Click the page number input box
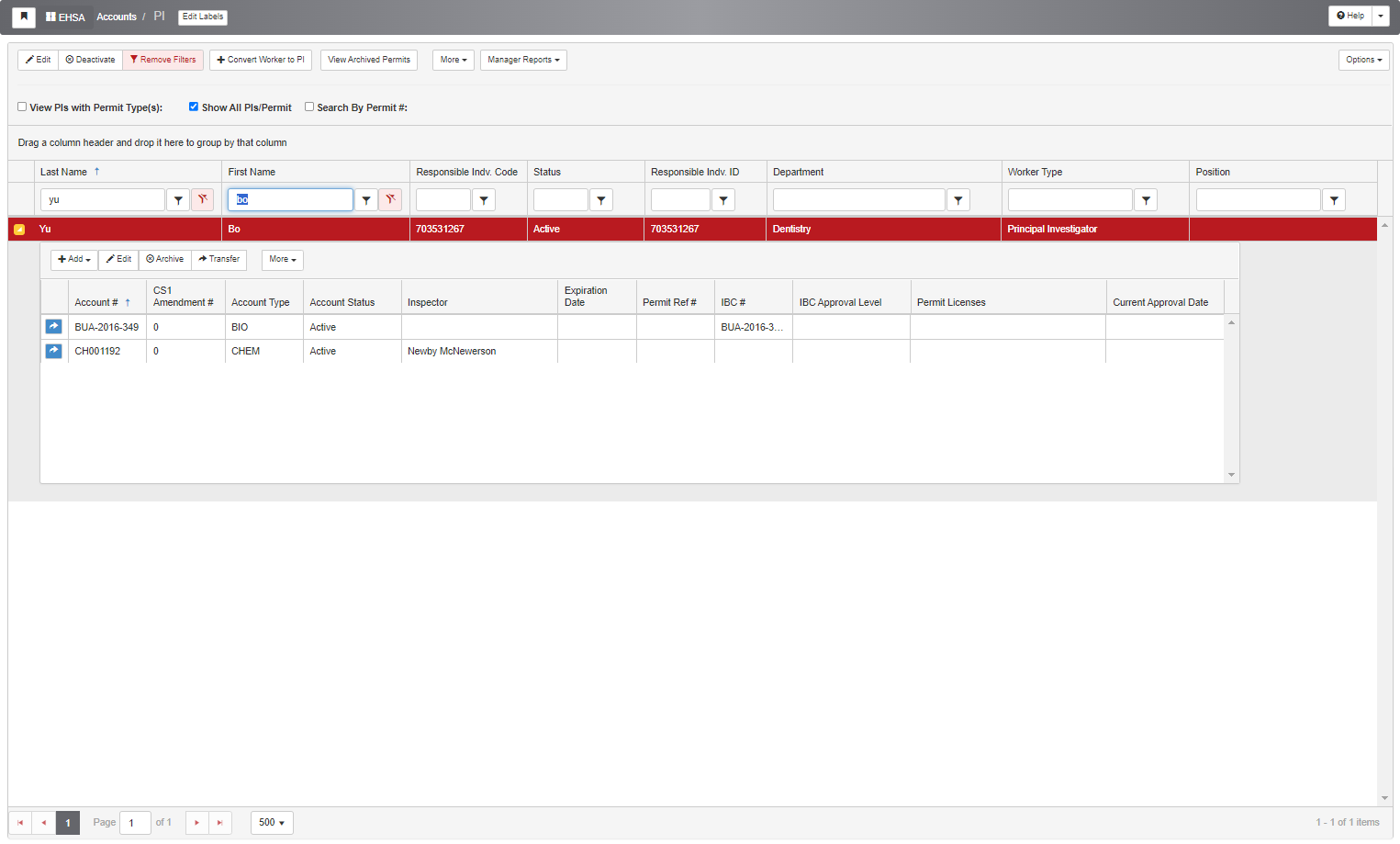This screenshot has height=844, width=1400. (x=136, y=823)
